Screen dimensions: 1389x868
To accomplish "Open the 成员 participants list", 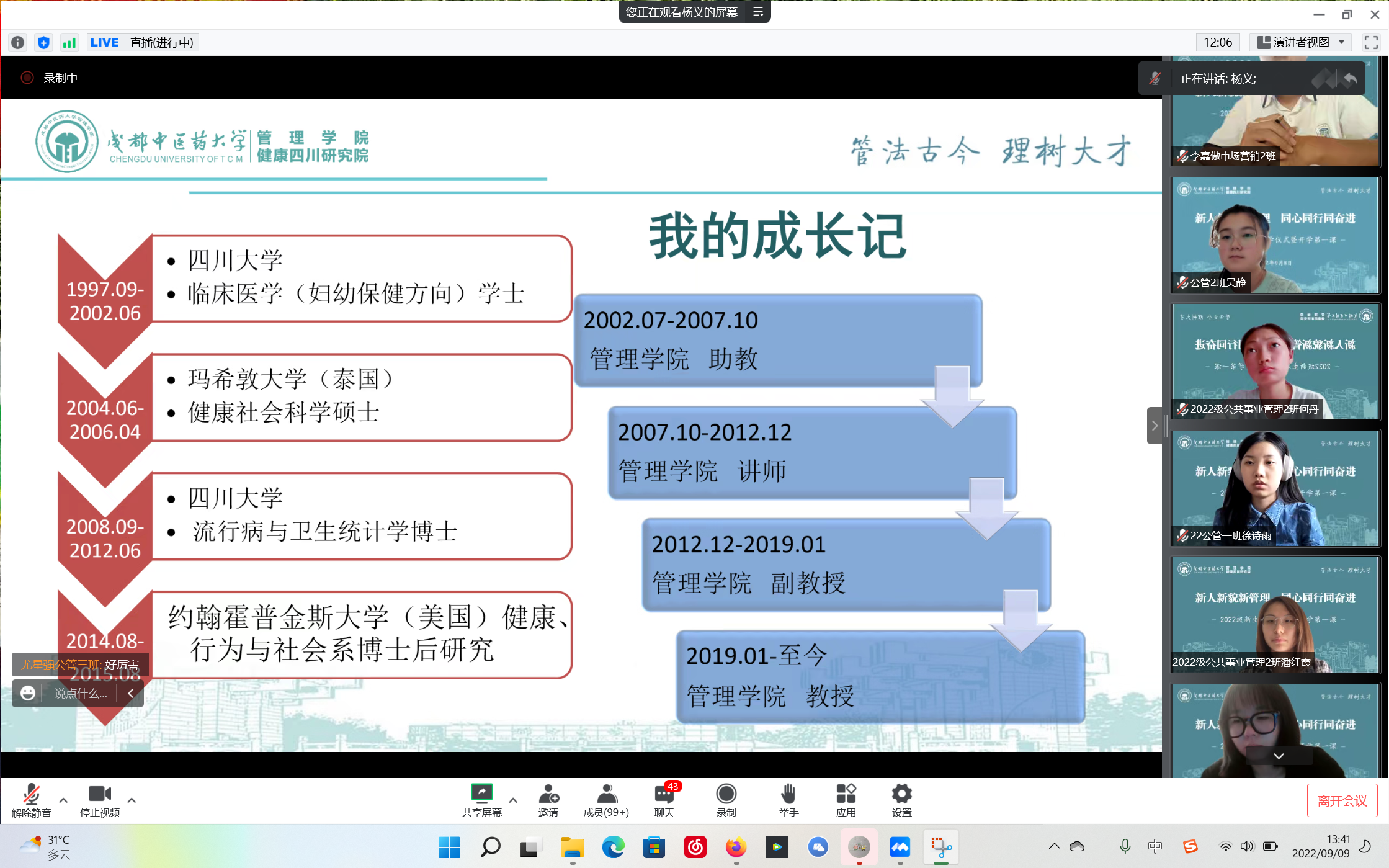I will (606, 800).
